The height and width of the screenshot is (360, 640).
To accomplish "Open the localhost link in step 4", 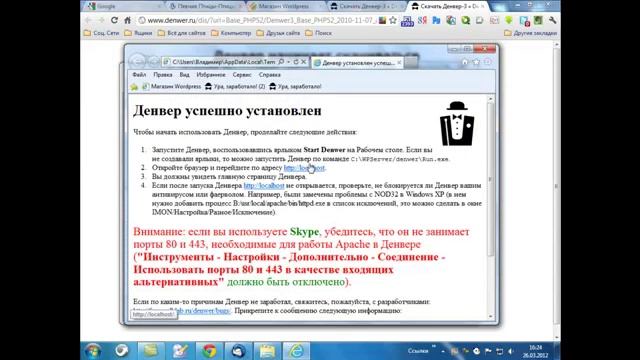I will click(264, 186).
